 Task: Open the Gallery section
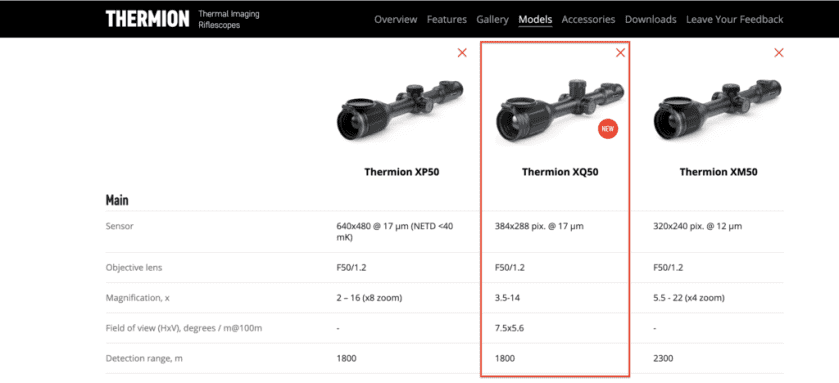click(492, 19)
